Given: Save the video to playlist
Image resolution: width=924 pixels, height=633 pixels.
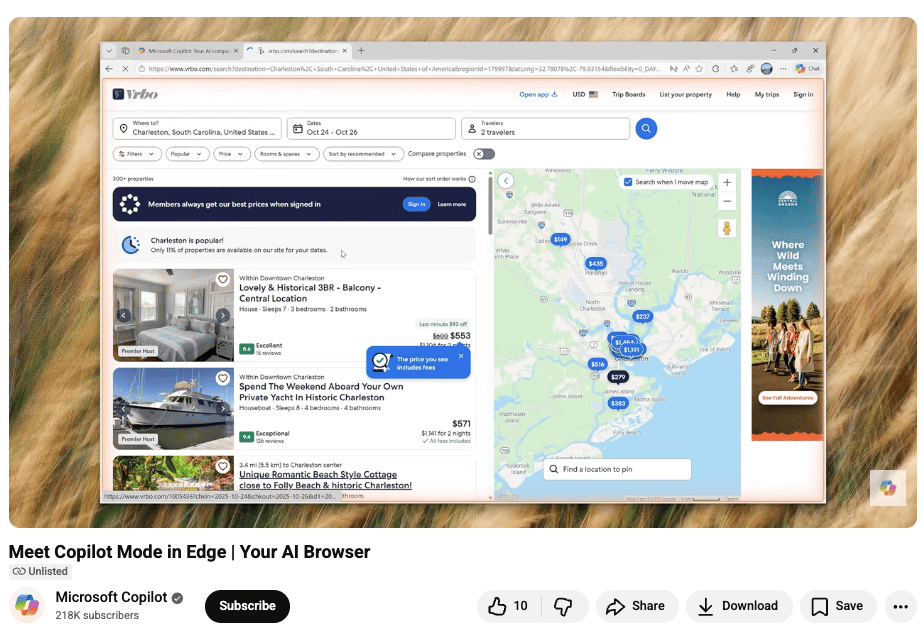Looking at the screenshot, I should pyautogui.click(x=838, y=606).
